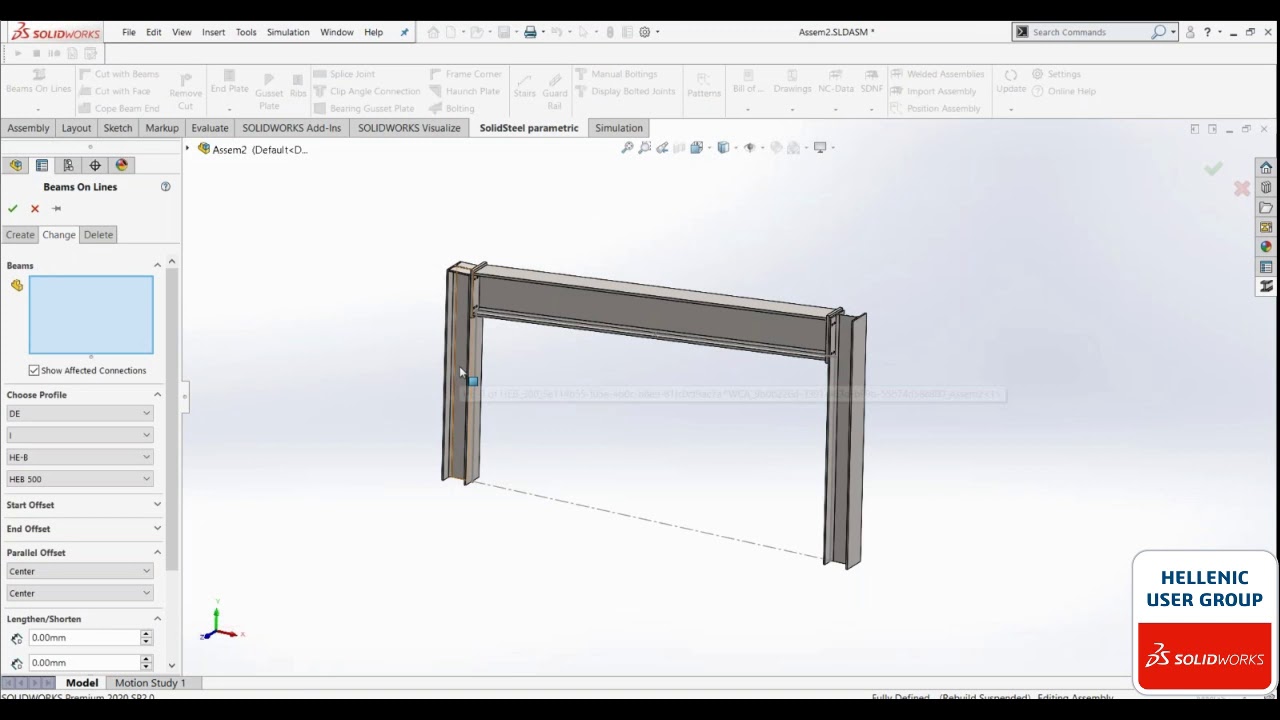Viewport: 1280px width, 720px height.
Task: Click the Print icon in title toolbar
Action: coord(530,32)
